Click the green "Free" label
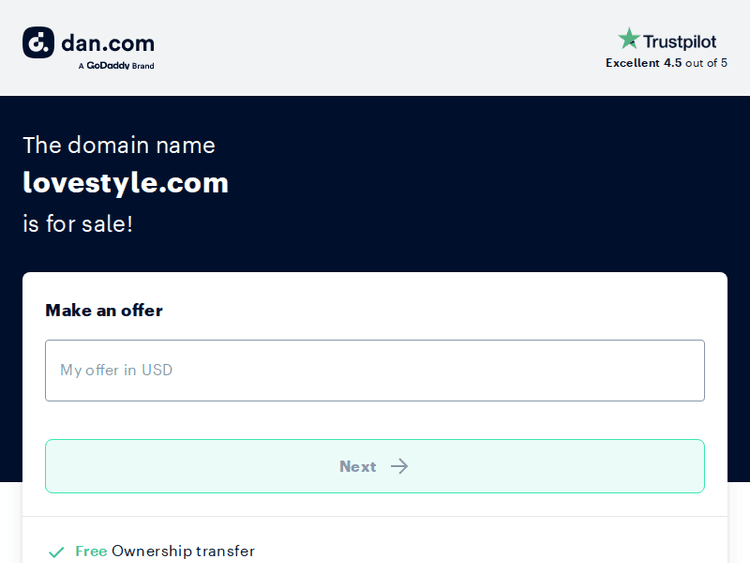This screenshot has width=750, height=563. point(91,551)
